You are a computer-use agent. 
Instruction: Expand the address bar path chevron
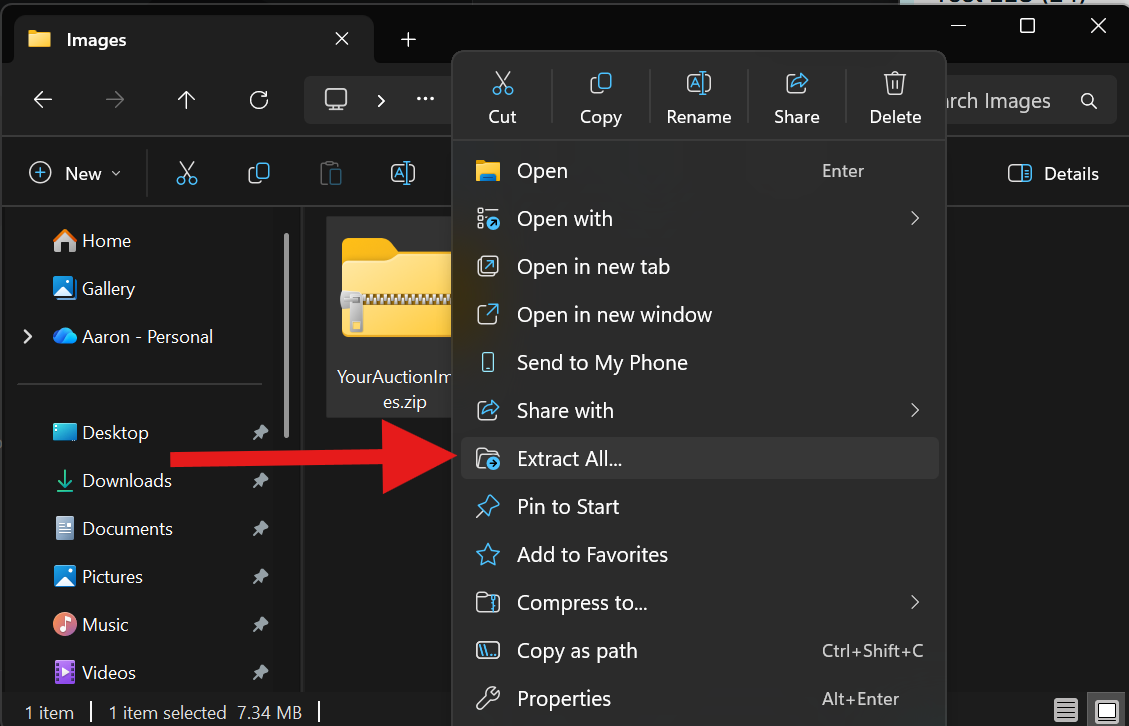point(381,101)
